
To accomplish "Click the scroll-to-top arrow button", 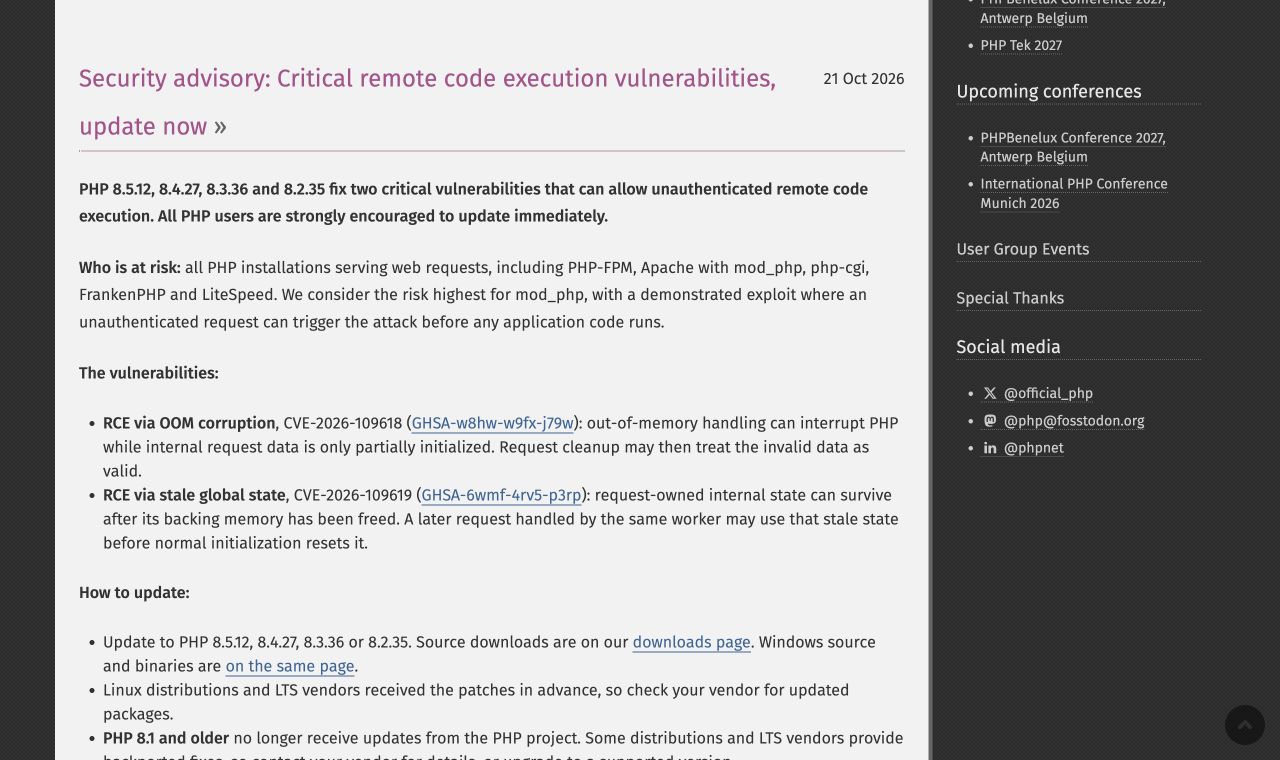I will coord(1245,725).
